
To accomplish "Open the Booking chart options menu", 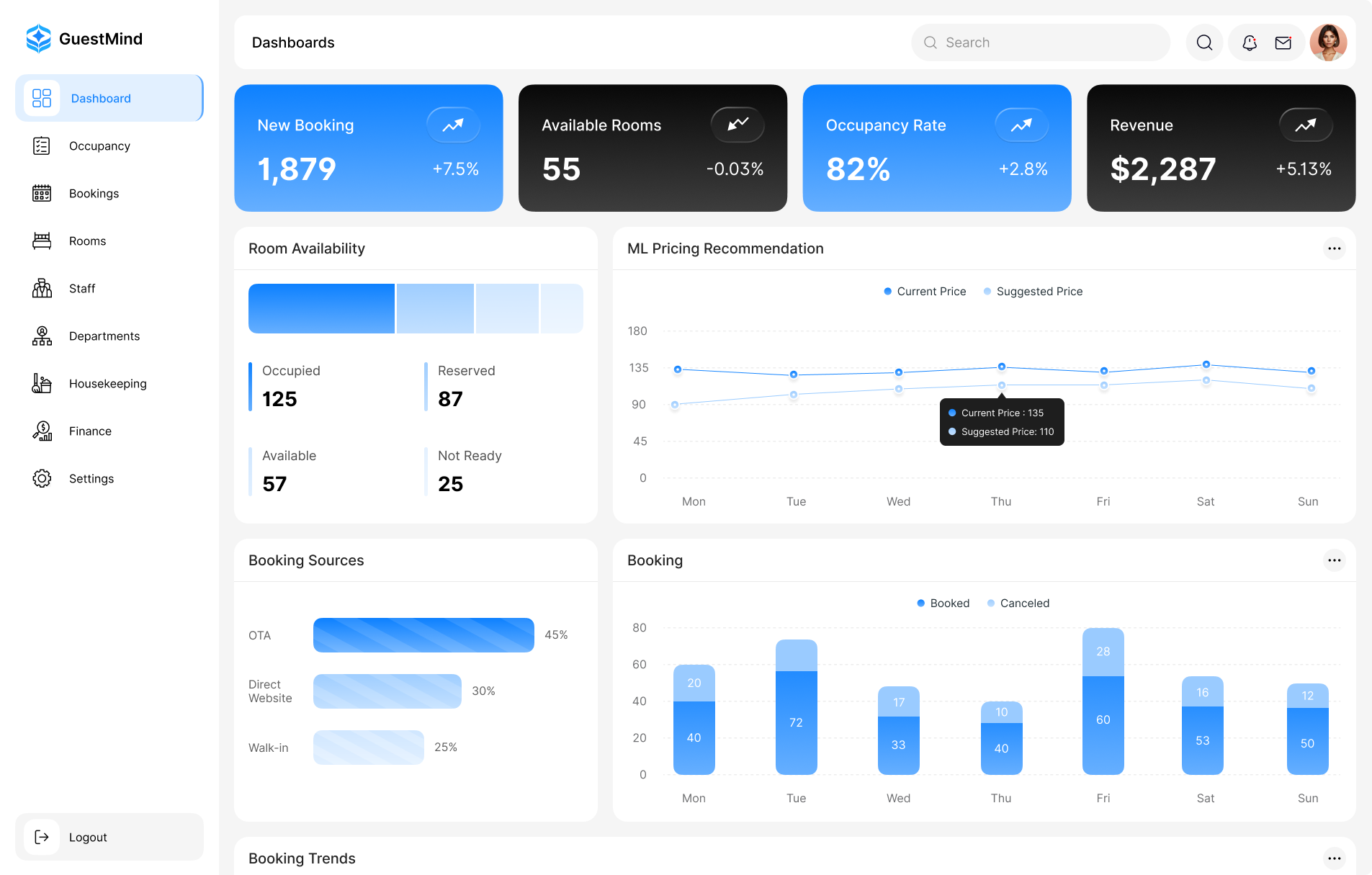I will (x=1334, y=560).
